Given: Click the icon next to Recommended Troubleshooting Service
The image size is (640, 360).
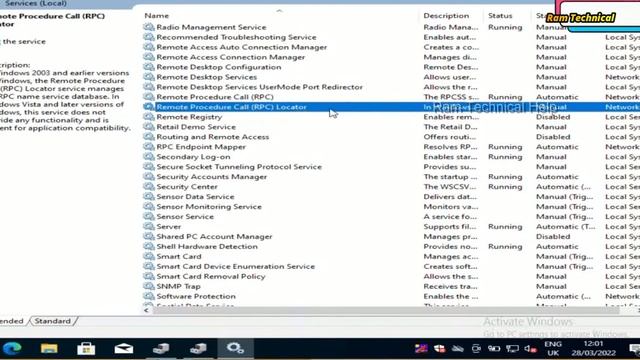Looking at the screenshot, I should 149,37.
